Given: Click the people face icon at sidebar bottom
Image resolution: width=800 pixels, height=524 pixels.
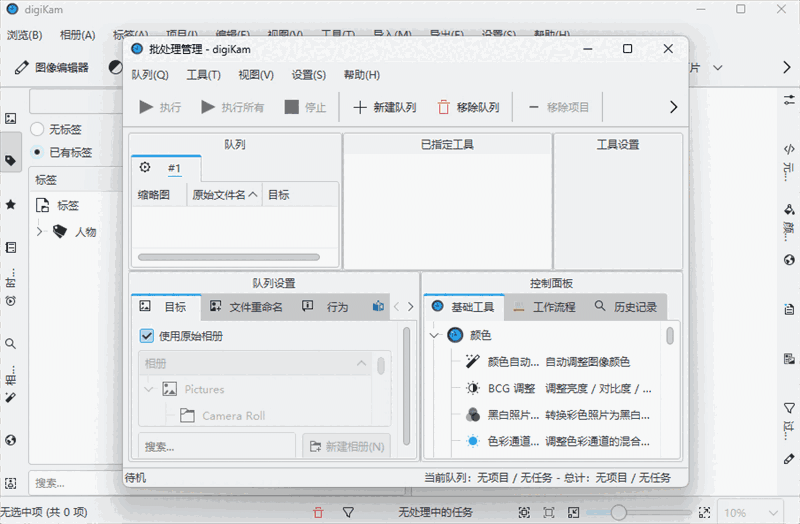Looking at the screenshot, I should (x=10, y=483).
